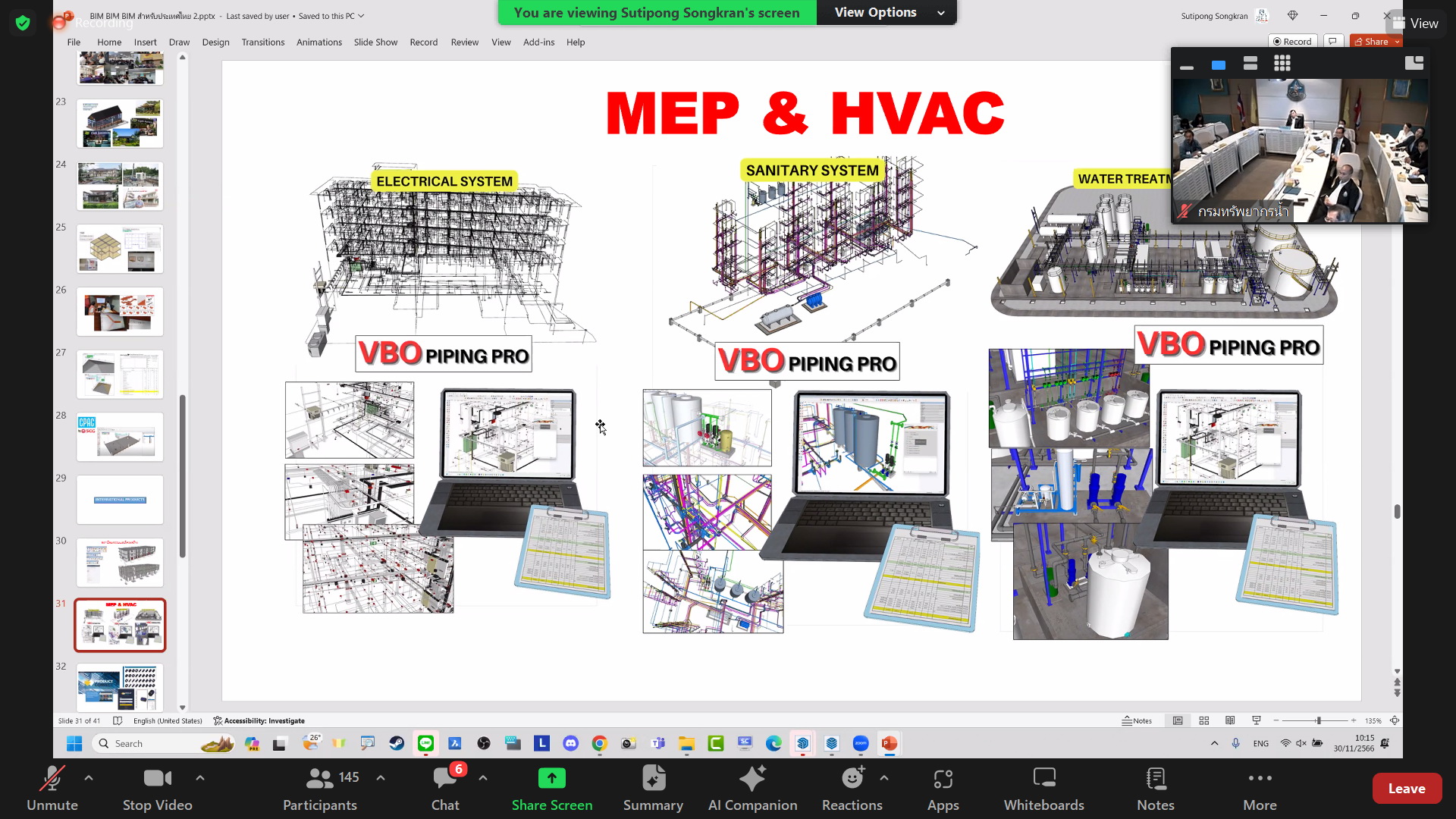Screen dimensions: 1456x819
Task: Select slide 23 thumbnail
Action: coord(120,124)
